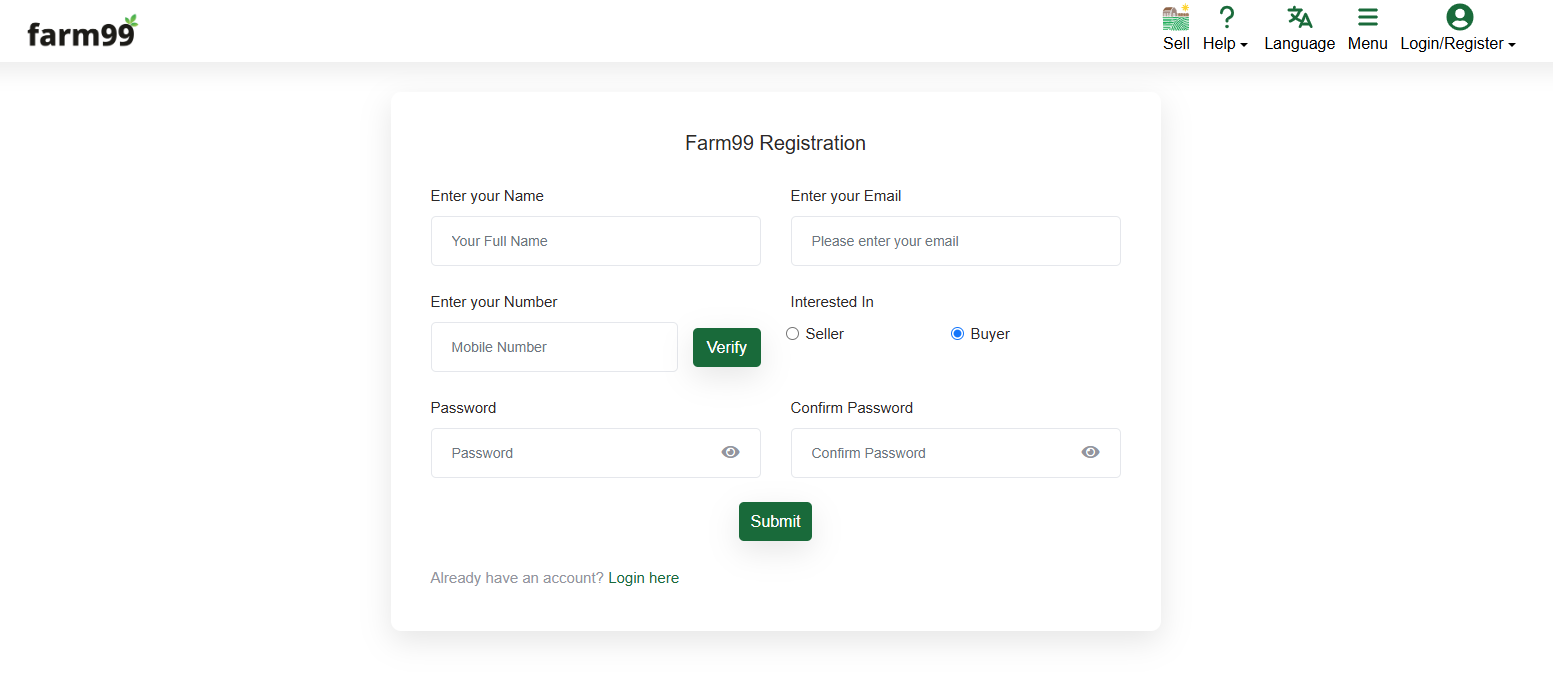This screenshot has width=1553, height=681.
Task: Reveal Confirm Password with eye icon
Action: point(1090,453)
